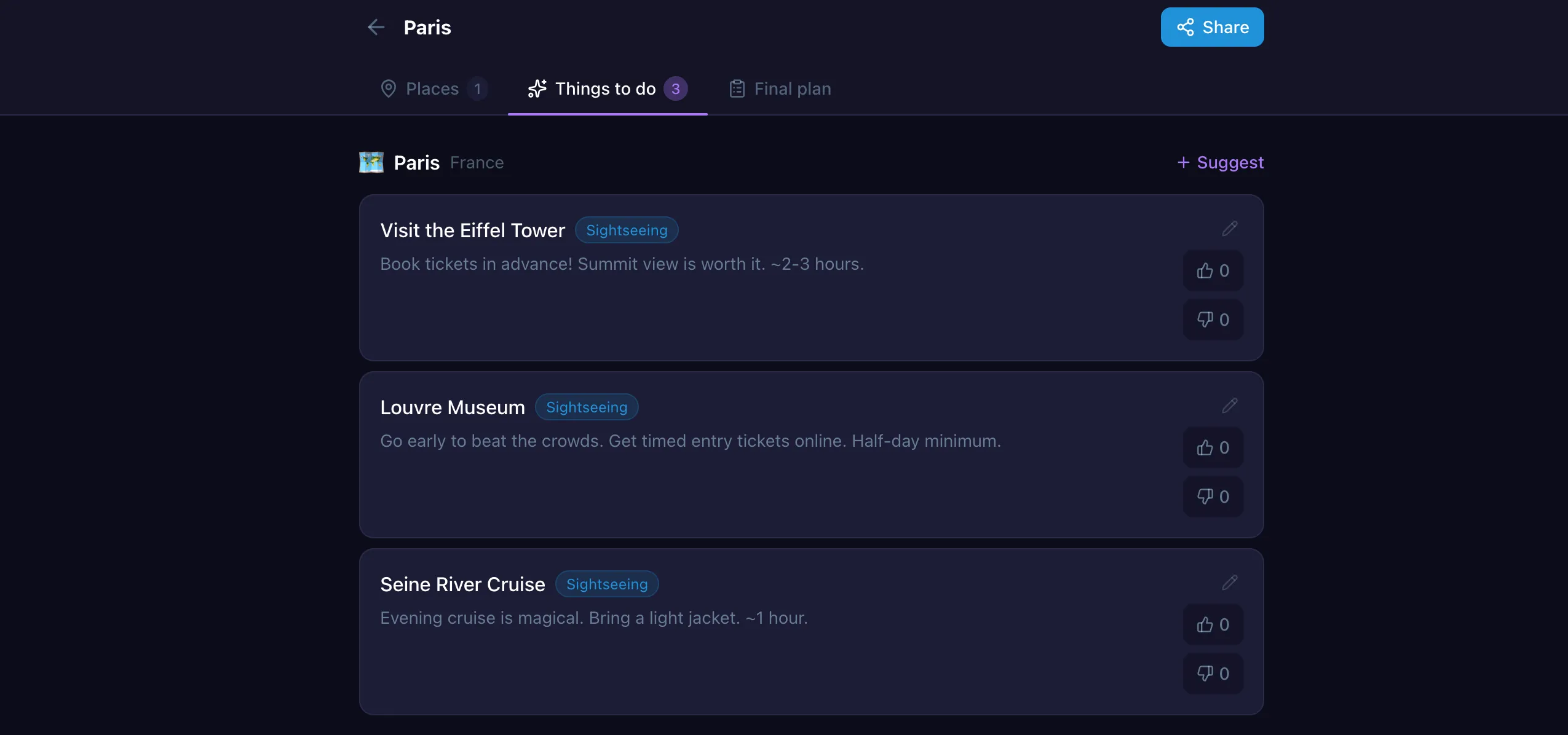1568x735 pixels.
Task: Downvote the Seine River Cruise
Action: pyautogui.click(x=1213, y=674)
